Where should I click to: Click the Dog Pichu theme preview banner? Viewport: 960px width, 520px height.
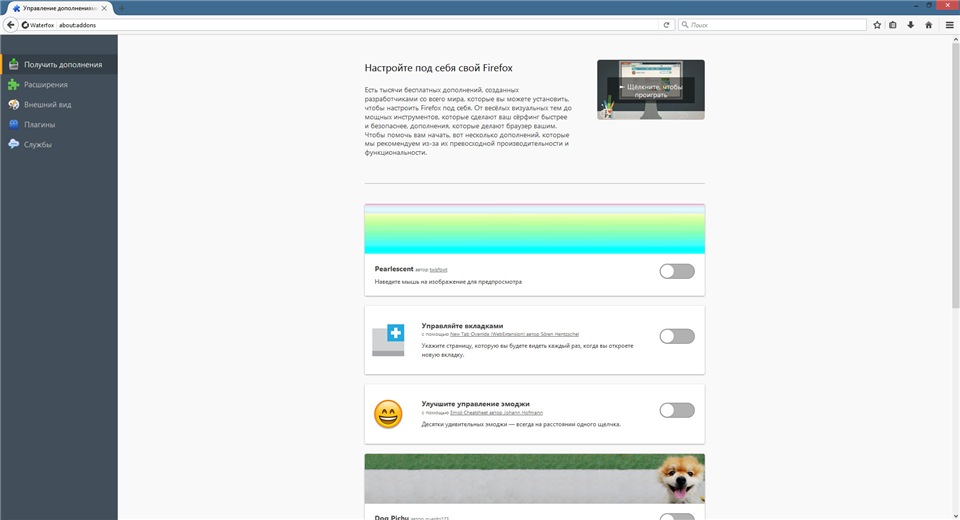pos(534,479)
